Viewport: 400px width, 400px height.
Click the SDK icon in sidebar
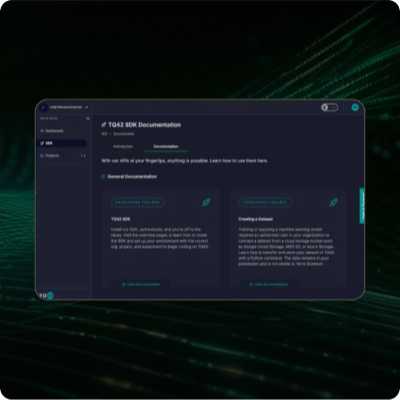point(42,143)
